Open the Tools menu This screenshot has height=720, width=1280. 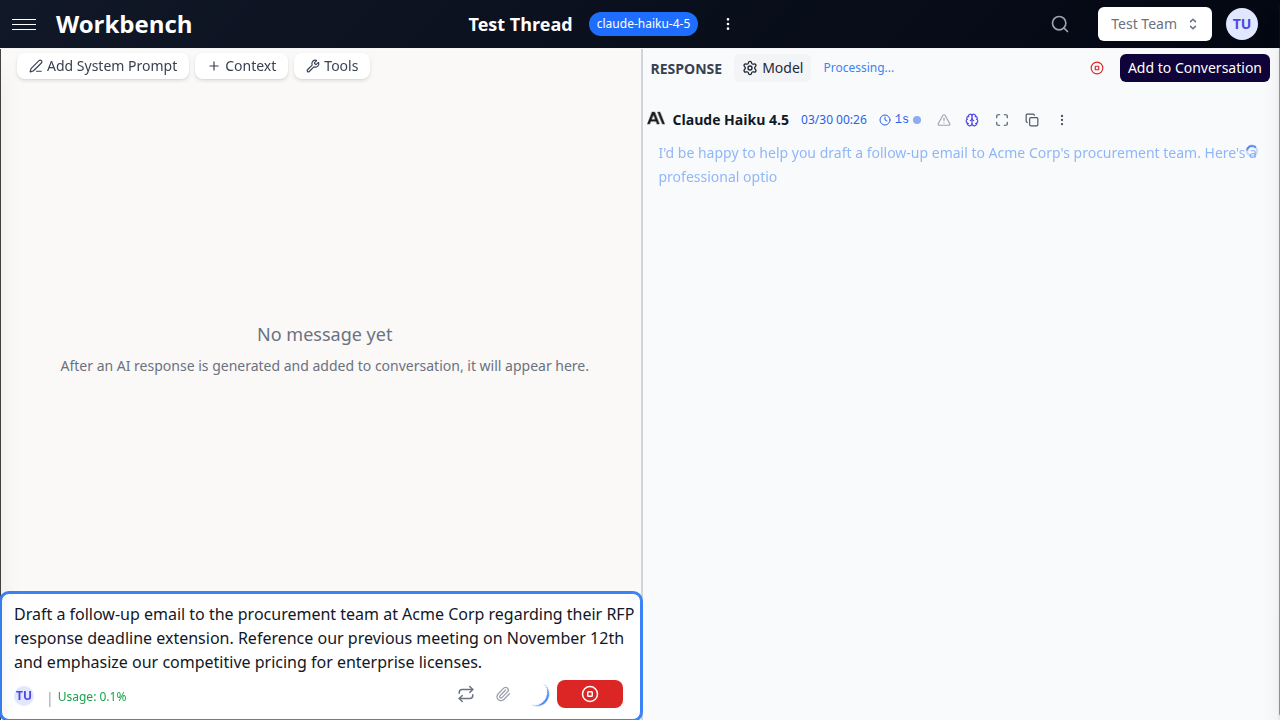point(332,66)
